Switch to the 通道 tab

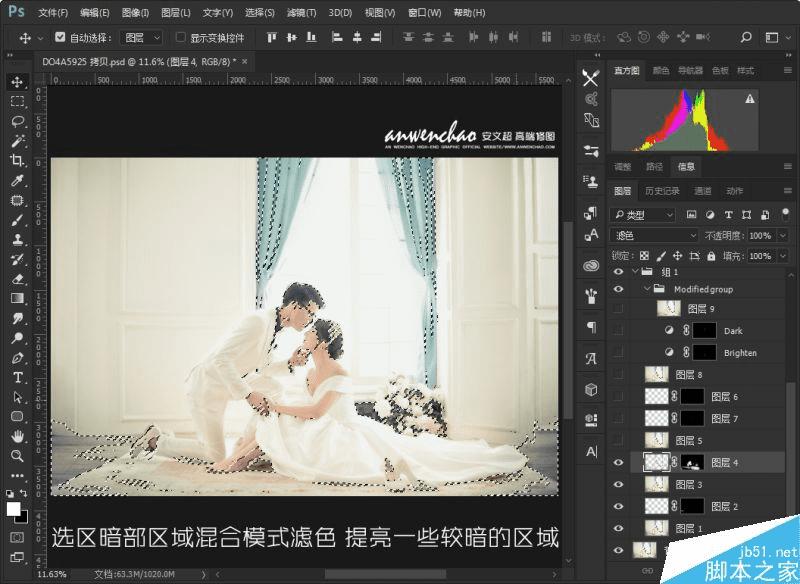pyautogui.click(x=703, y=191)
